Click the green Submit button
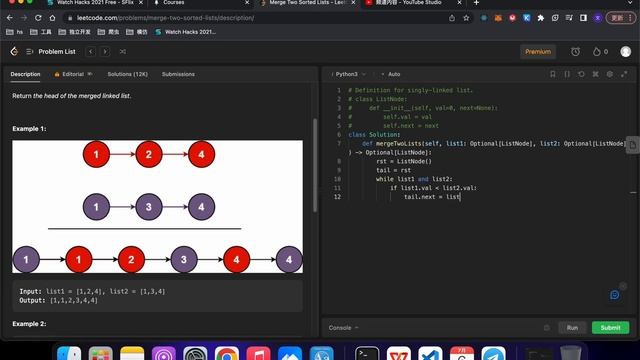 click(610, 328)
